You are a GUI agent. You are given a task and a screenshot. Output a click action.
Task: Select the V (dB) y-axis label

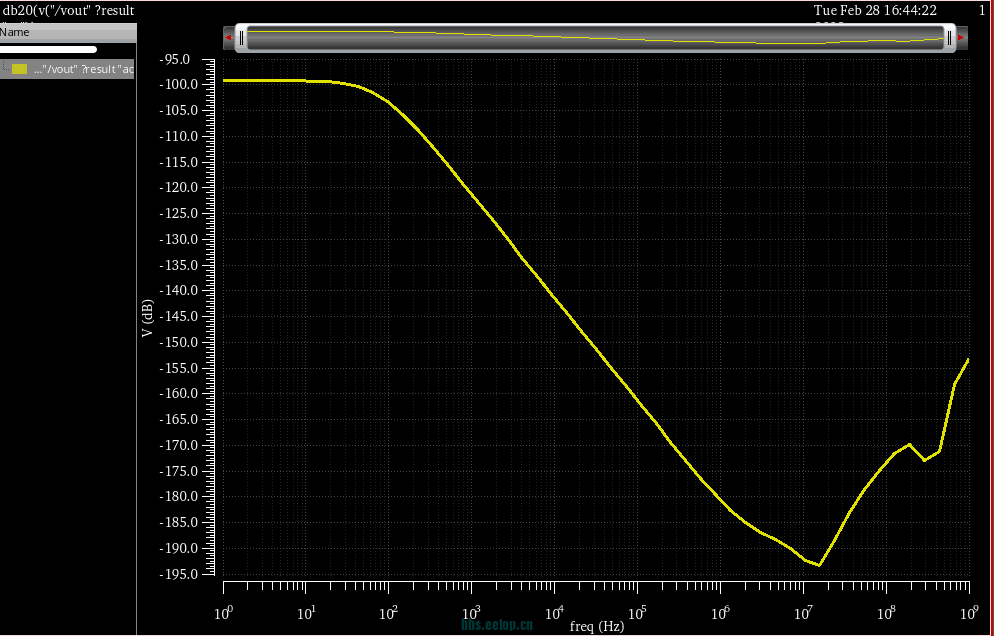(x=147, y=318)
